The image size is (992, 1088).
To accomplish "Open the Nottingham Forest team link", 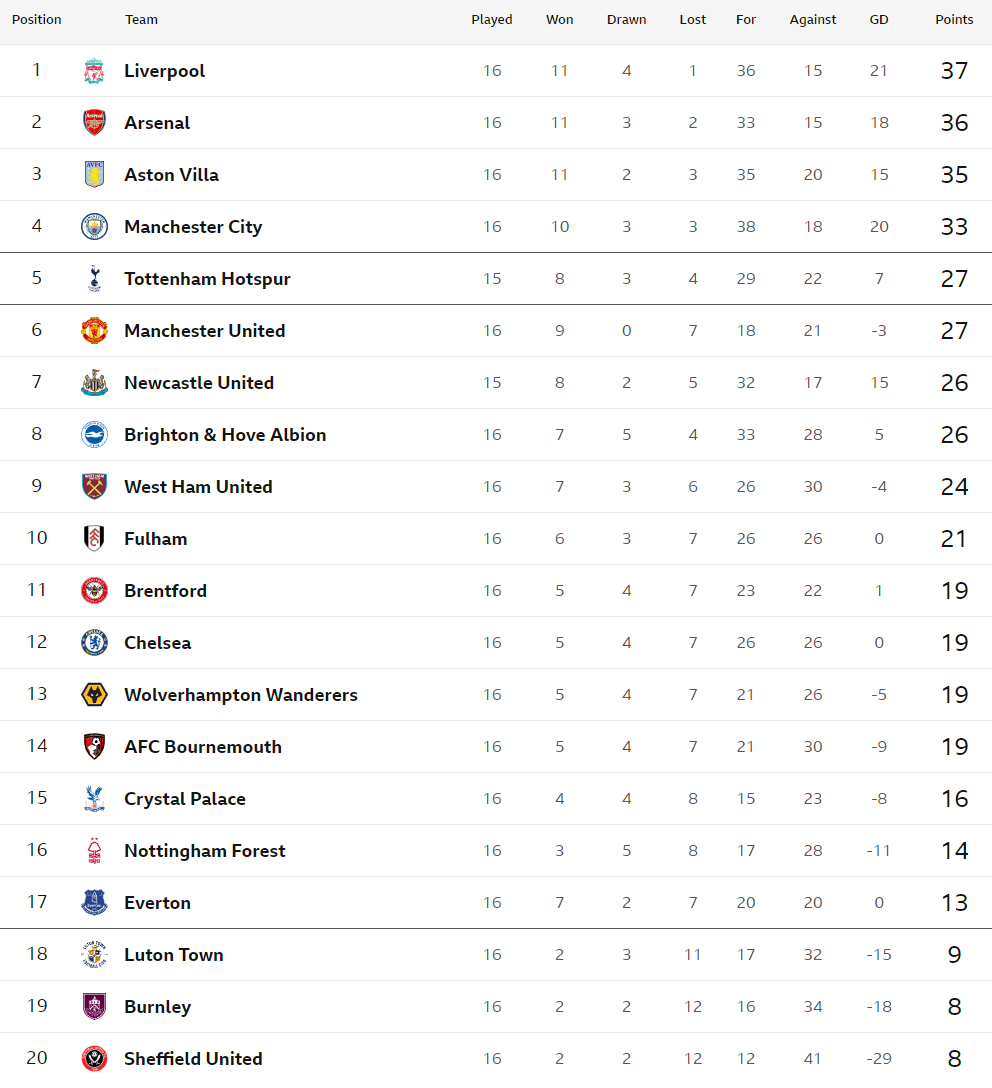I will click(205, 851).
